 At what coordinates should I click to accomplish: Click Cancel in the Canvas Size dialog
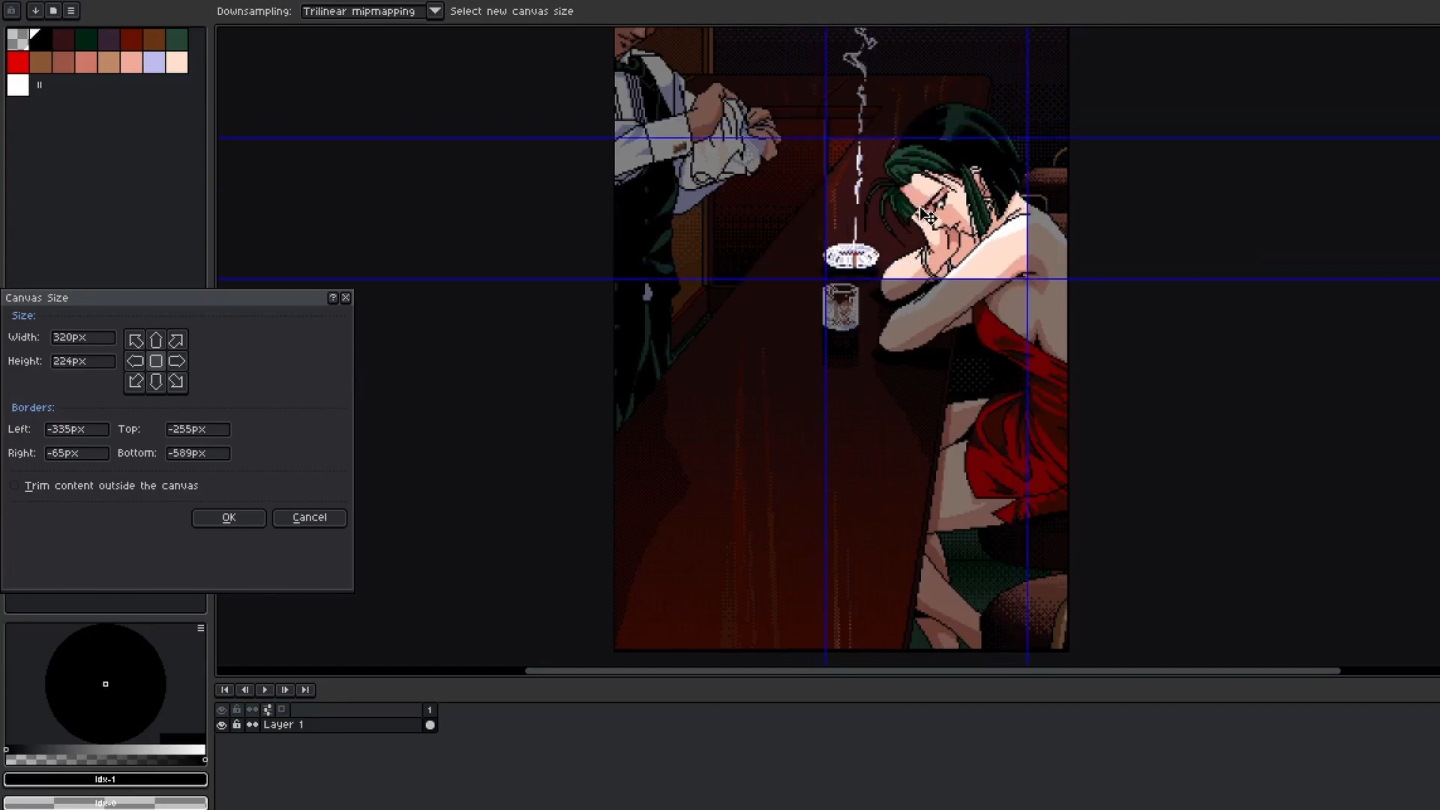point(309,518)
